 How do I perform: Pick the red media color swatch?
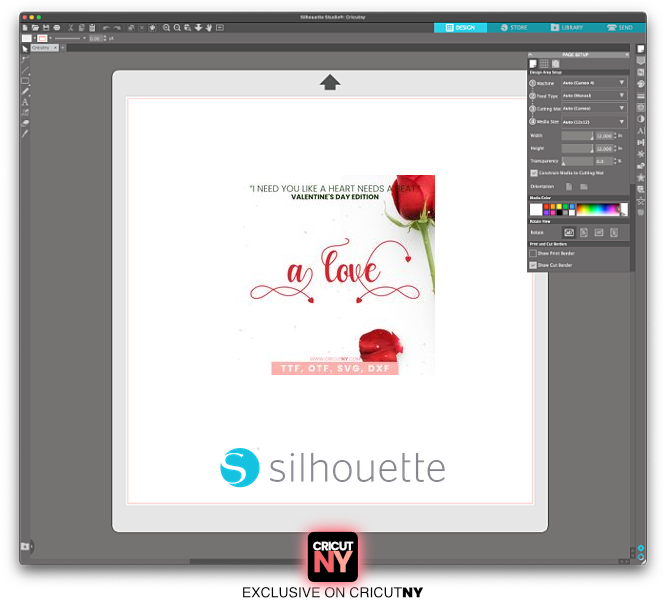pyautogui.click(x=546, y=207)
